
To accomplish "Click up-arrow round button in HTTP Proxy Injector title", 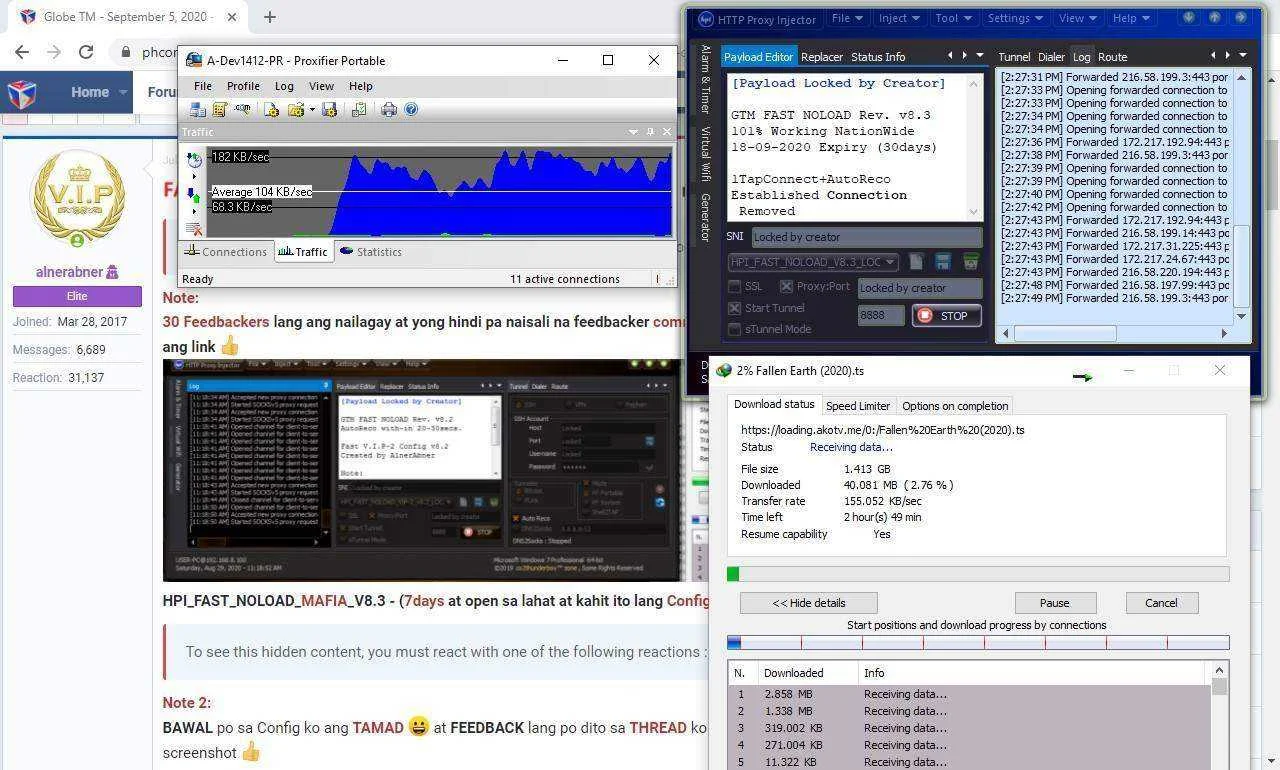I will click(1215, 17).
